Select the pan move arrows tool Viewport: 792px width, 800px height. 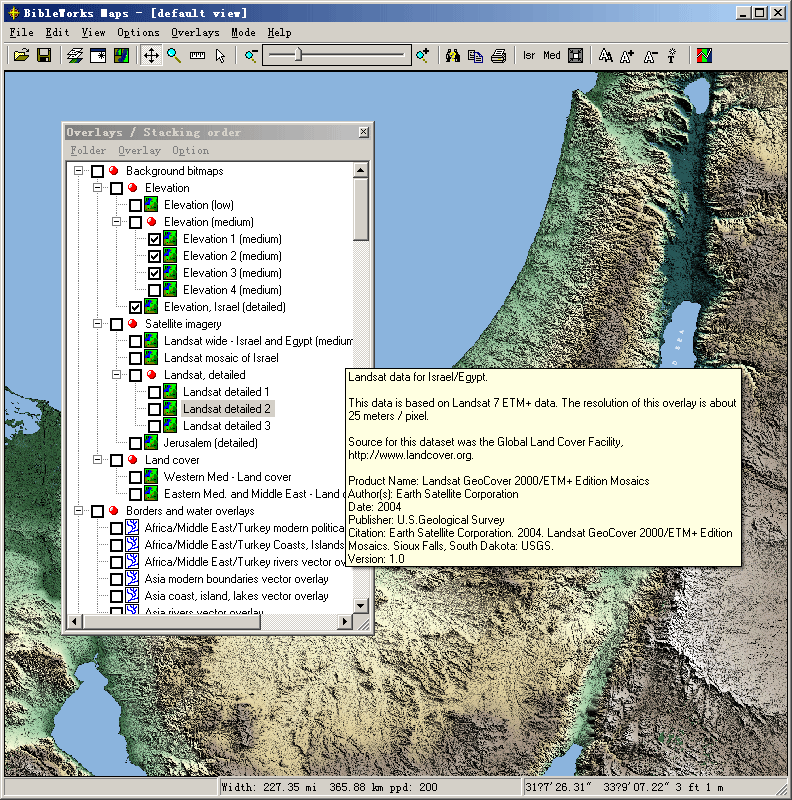(152, 55)
